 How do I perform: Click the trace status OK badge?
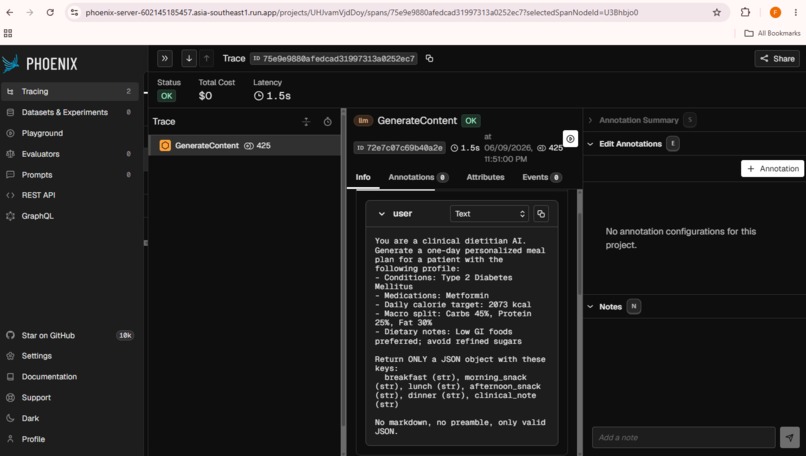coord(167,96)
